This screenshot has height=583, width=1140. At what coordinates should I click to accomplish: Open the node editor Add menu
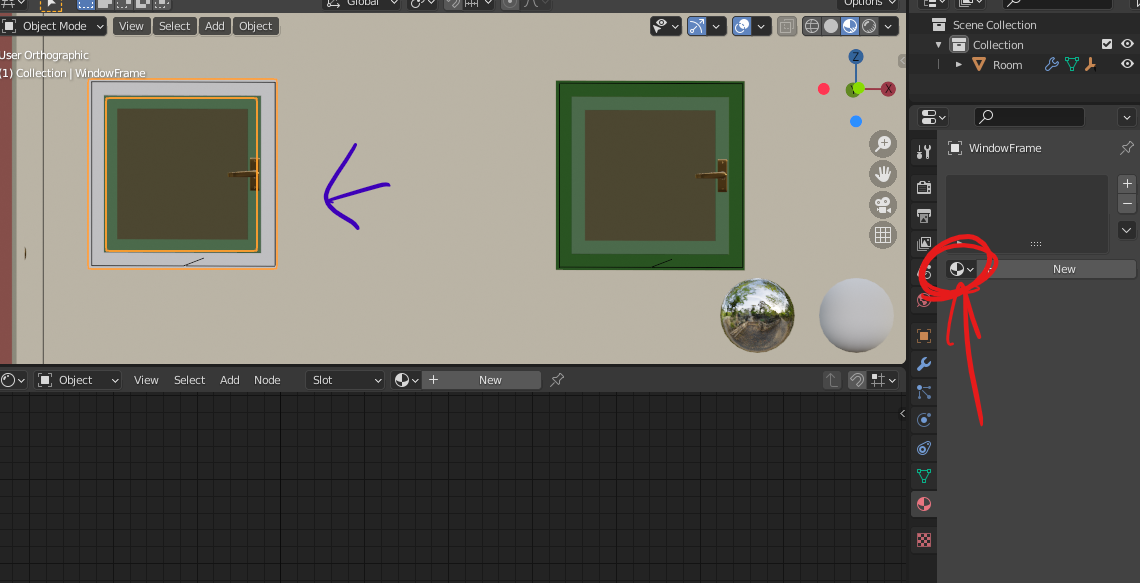tap(230, 380)
